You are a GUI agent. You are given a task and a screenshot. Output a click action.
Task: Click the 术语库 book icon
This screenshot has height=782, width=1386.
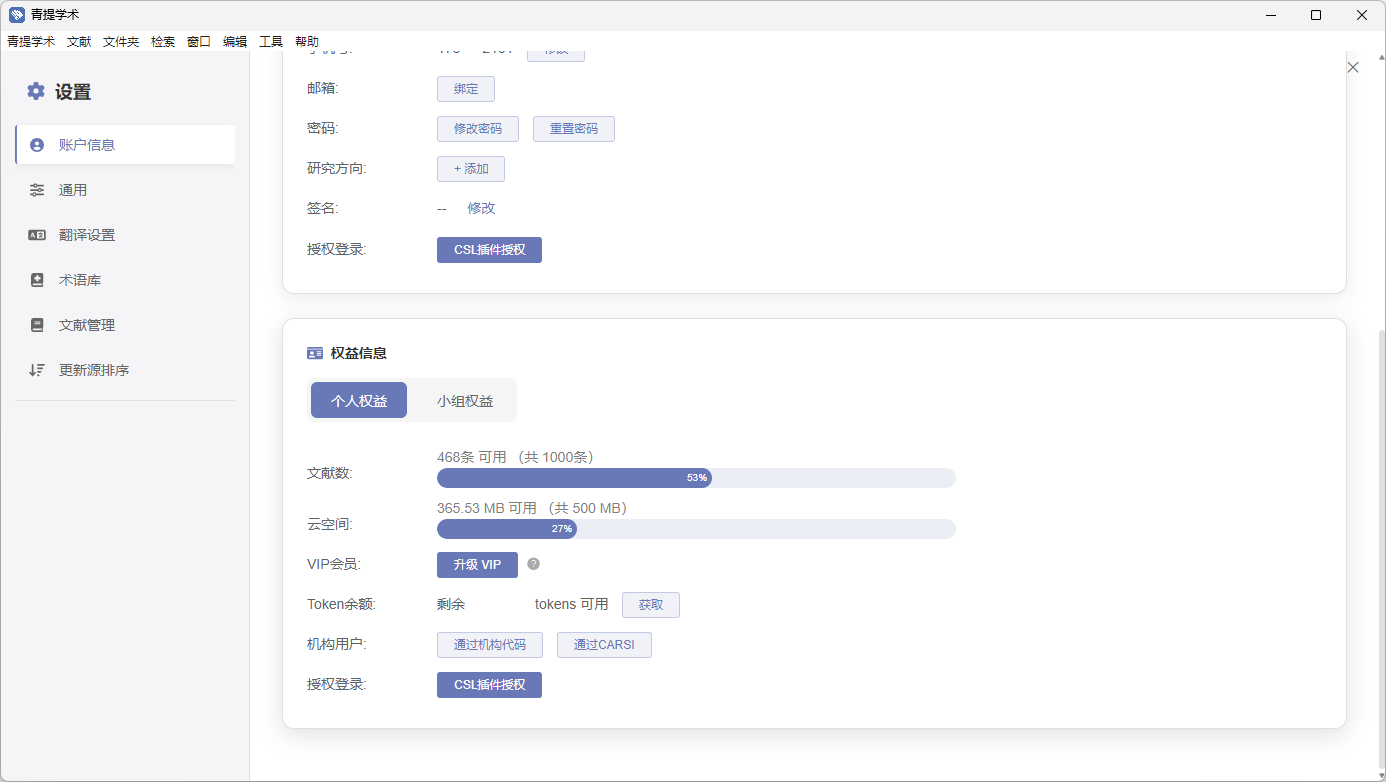click(x=37, y=280)
